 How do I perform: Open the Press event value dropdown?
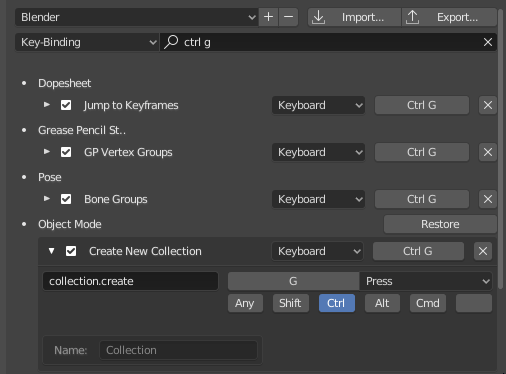[x=426, y=281]
